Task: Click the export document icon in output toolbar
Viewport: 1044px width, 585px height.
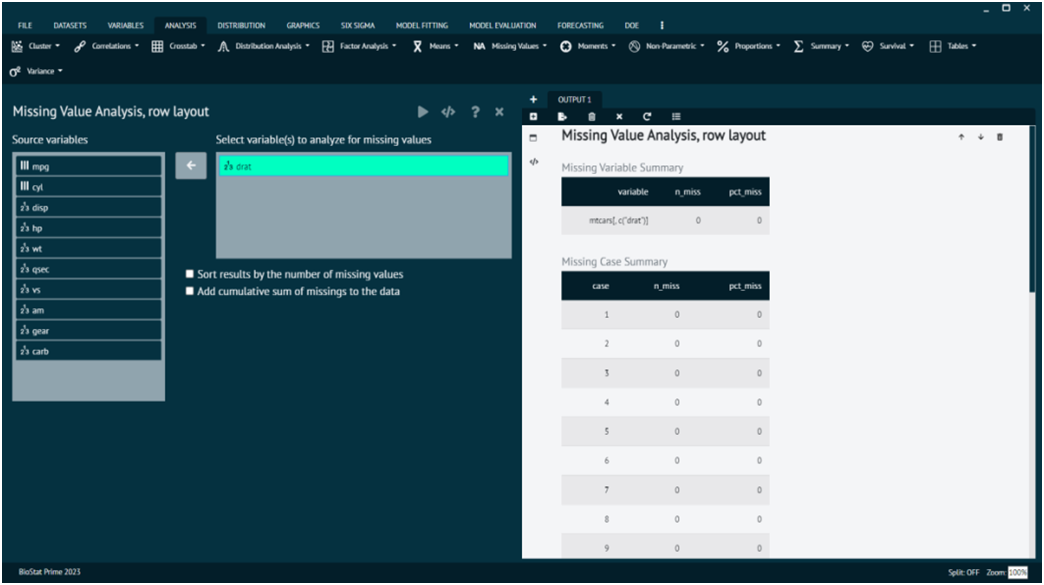Action: [563, 116]
